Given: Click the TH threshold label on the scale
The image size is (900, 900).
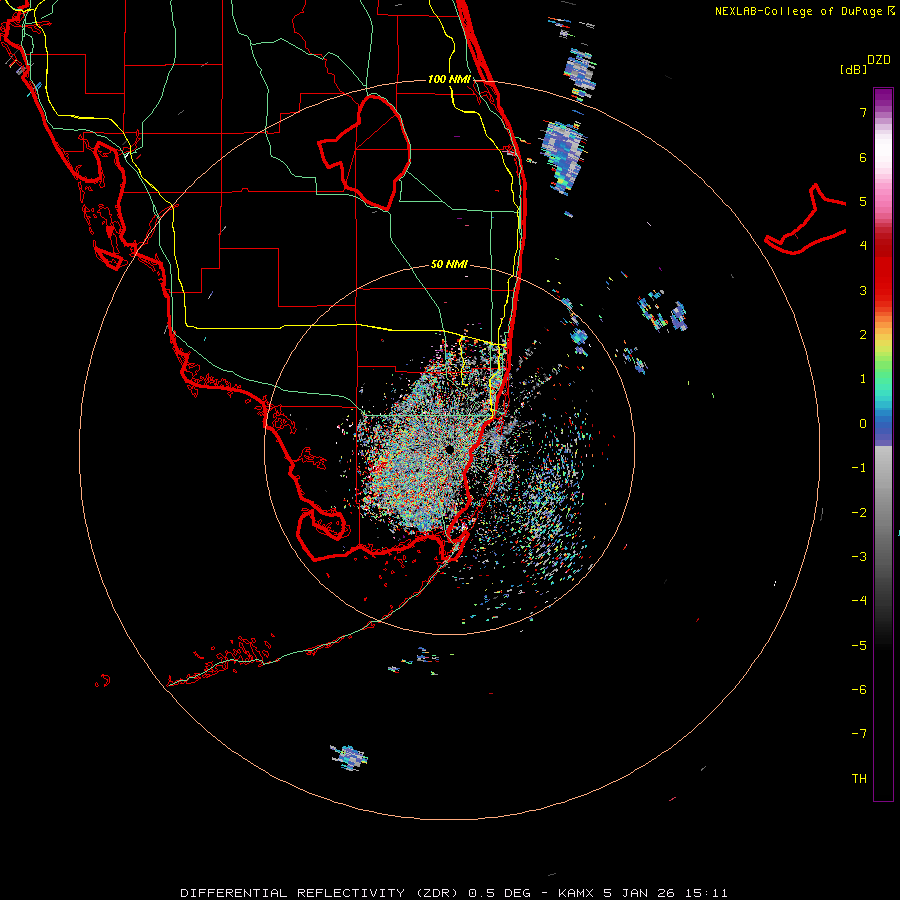Looking at the screenshot, I should tap(859, 778).
